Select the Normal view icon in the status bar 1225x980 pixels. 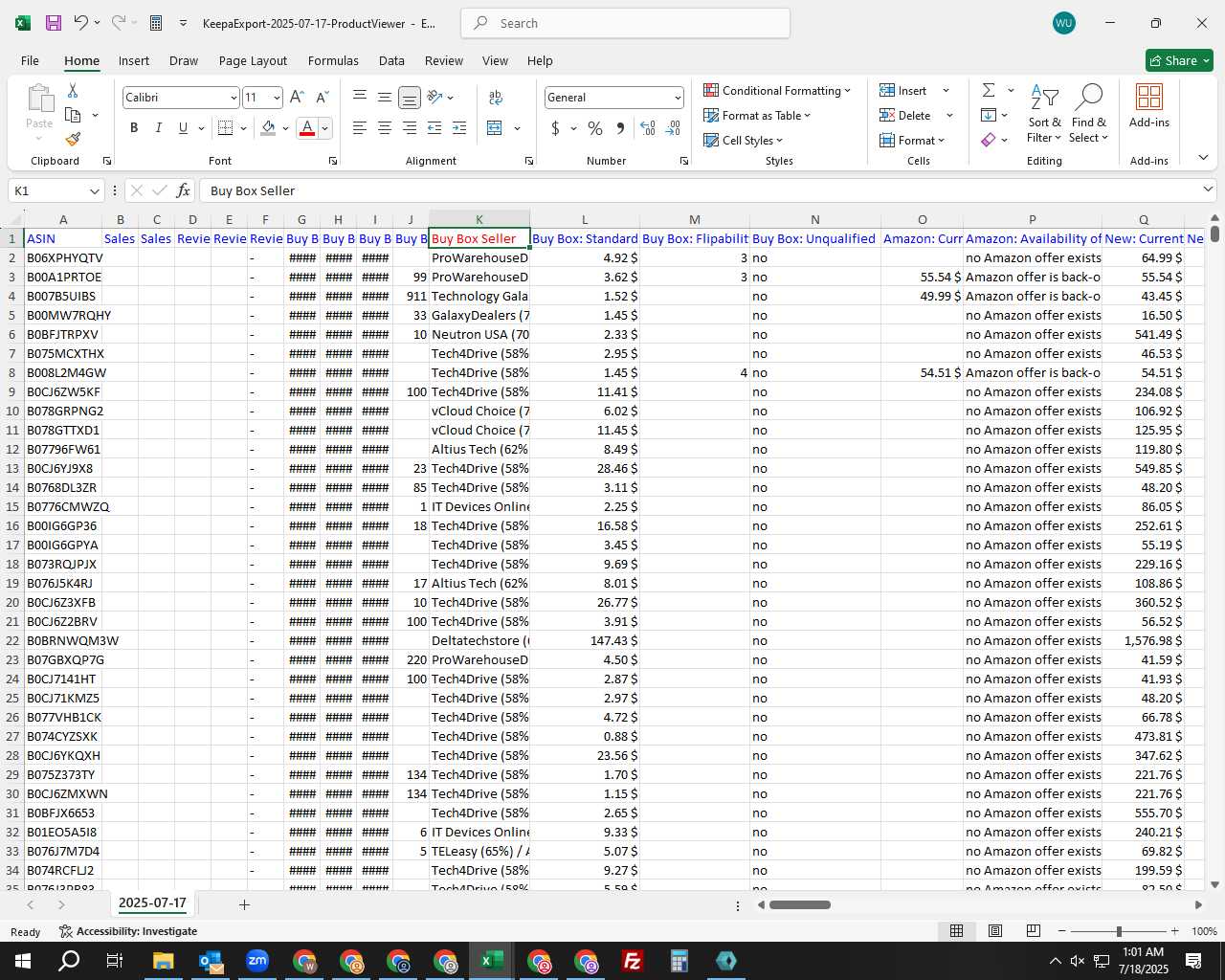point(956,931)
